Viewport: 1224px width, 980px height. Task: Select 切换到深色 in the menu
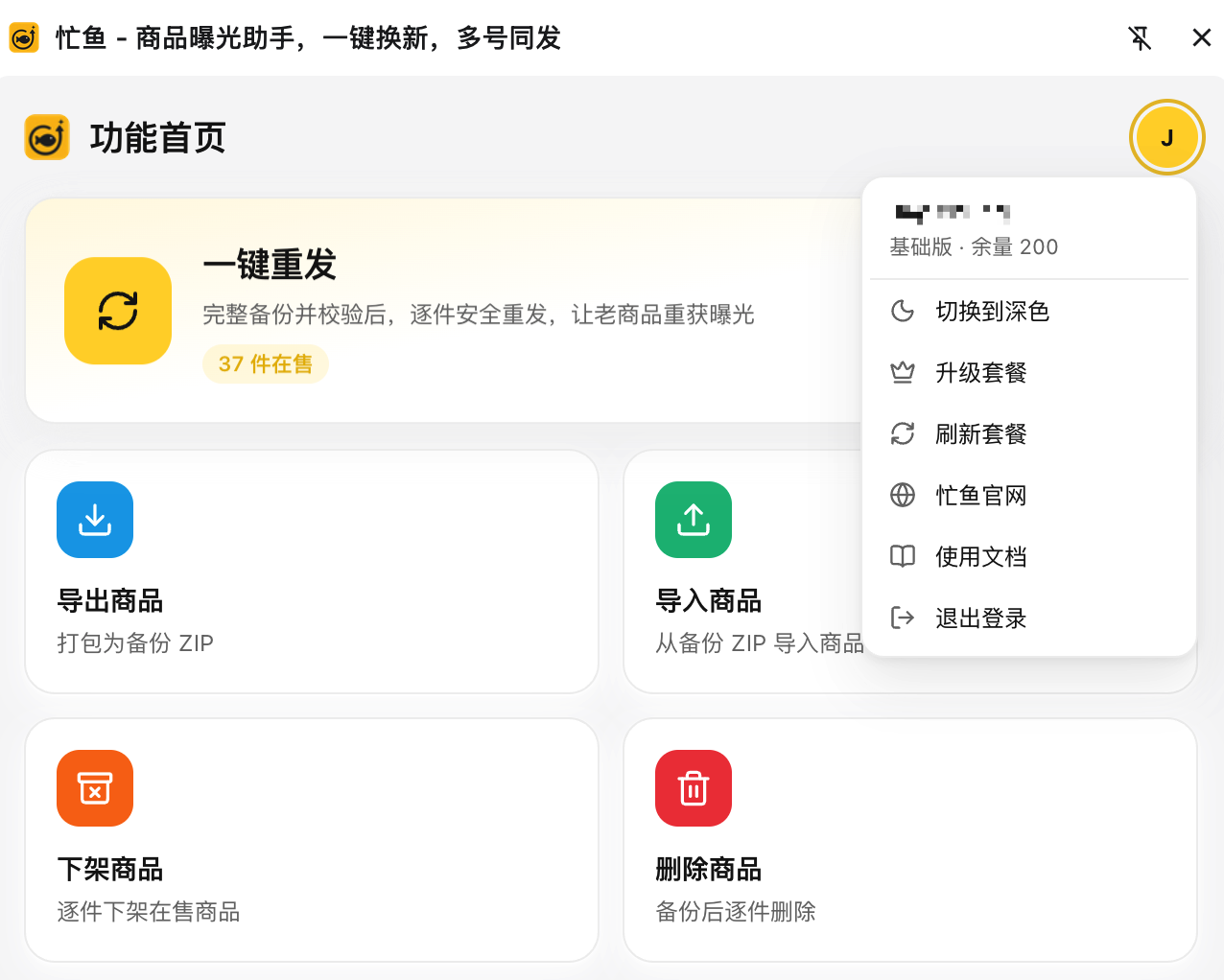pyautogui.click(x=1029, y=311)
